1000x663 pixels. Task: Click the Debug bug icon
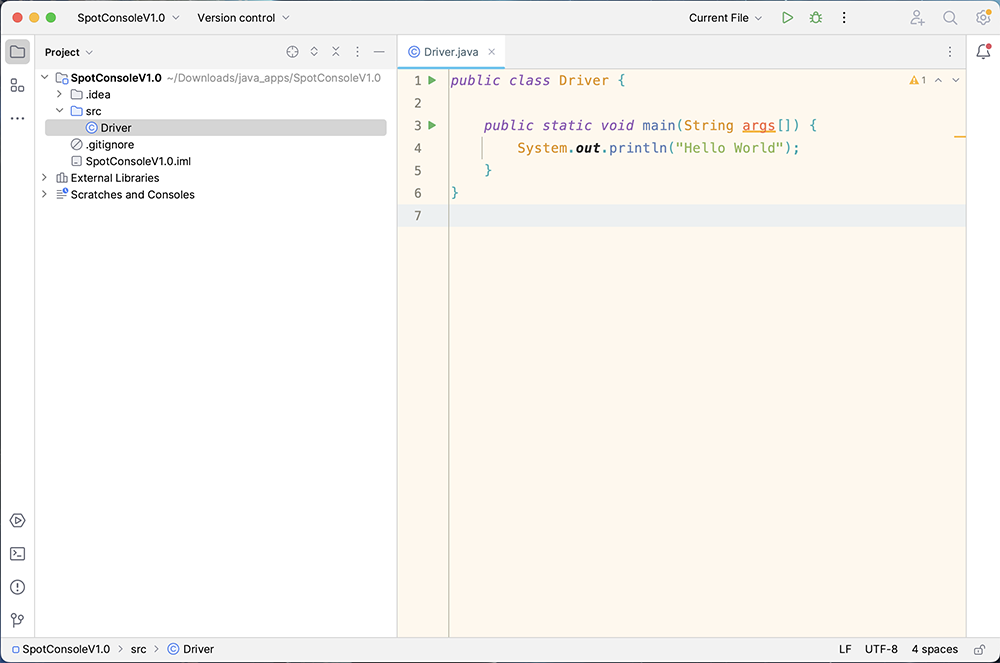[x=816, y=18]
